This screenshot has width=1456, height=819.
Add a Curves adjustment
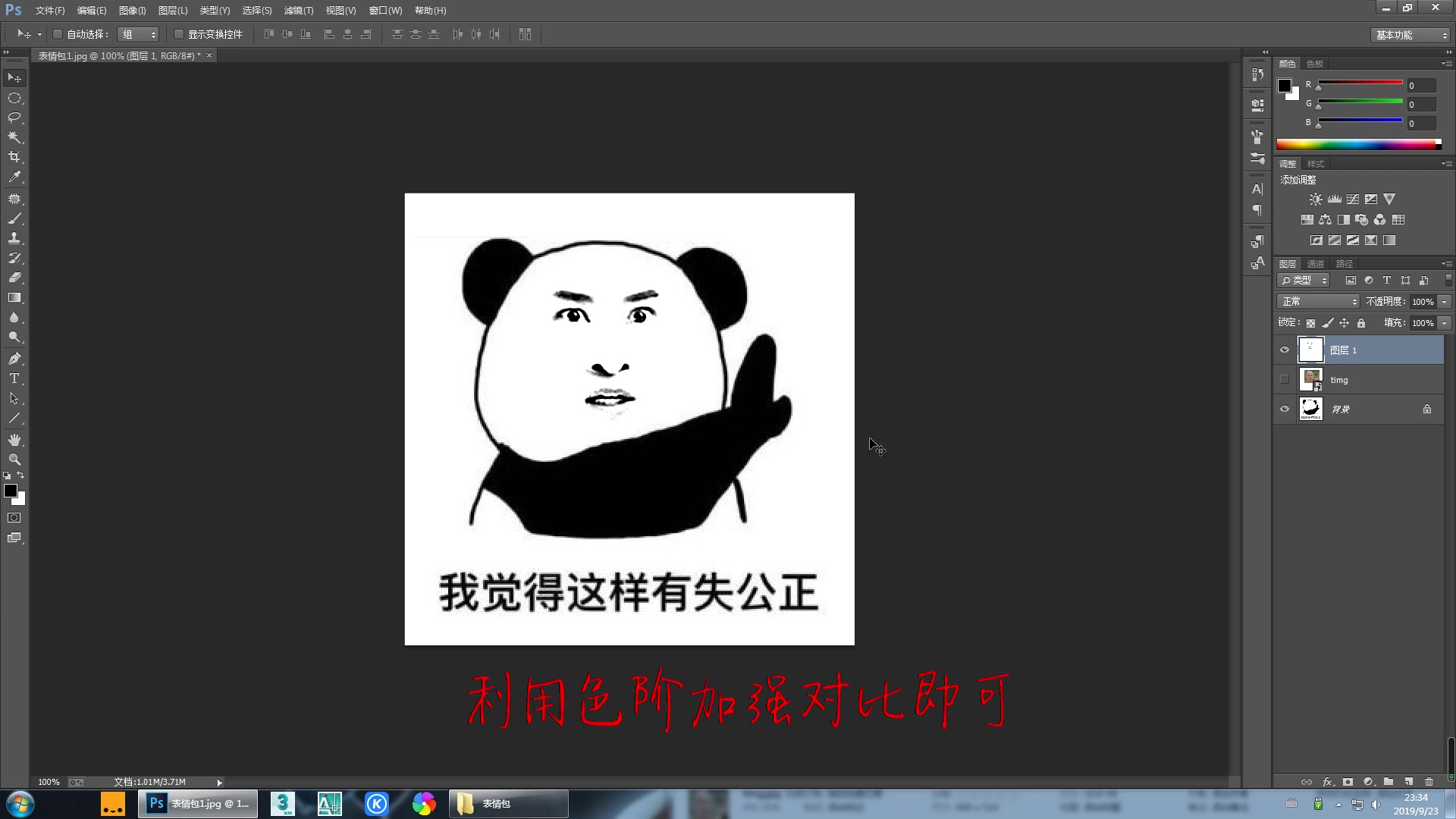[x=1353, y=199]
